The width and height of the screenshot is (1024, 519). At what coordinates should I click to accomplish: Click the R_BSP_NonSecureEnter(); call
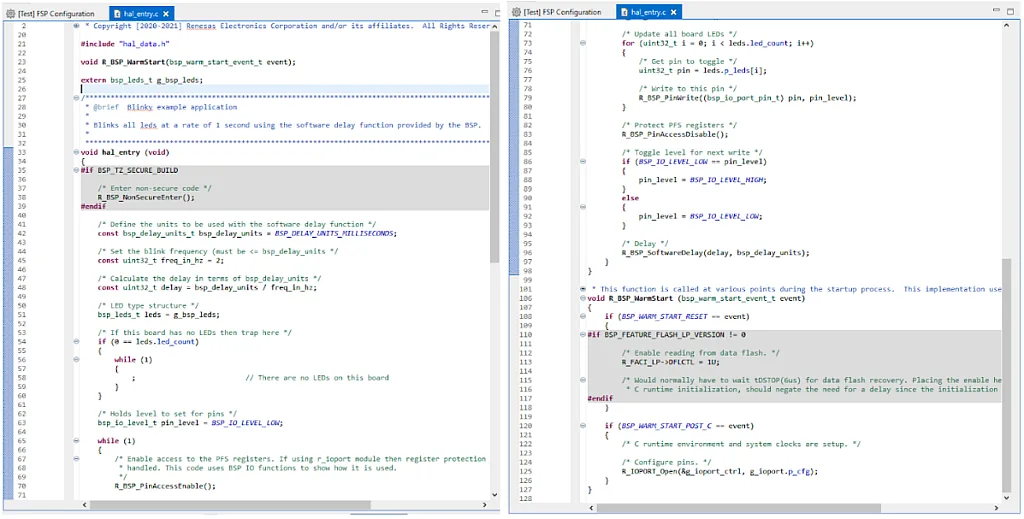[146, 197]
